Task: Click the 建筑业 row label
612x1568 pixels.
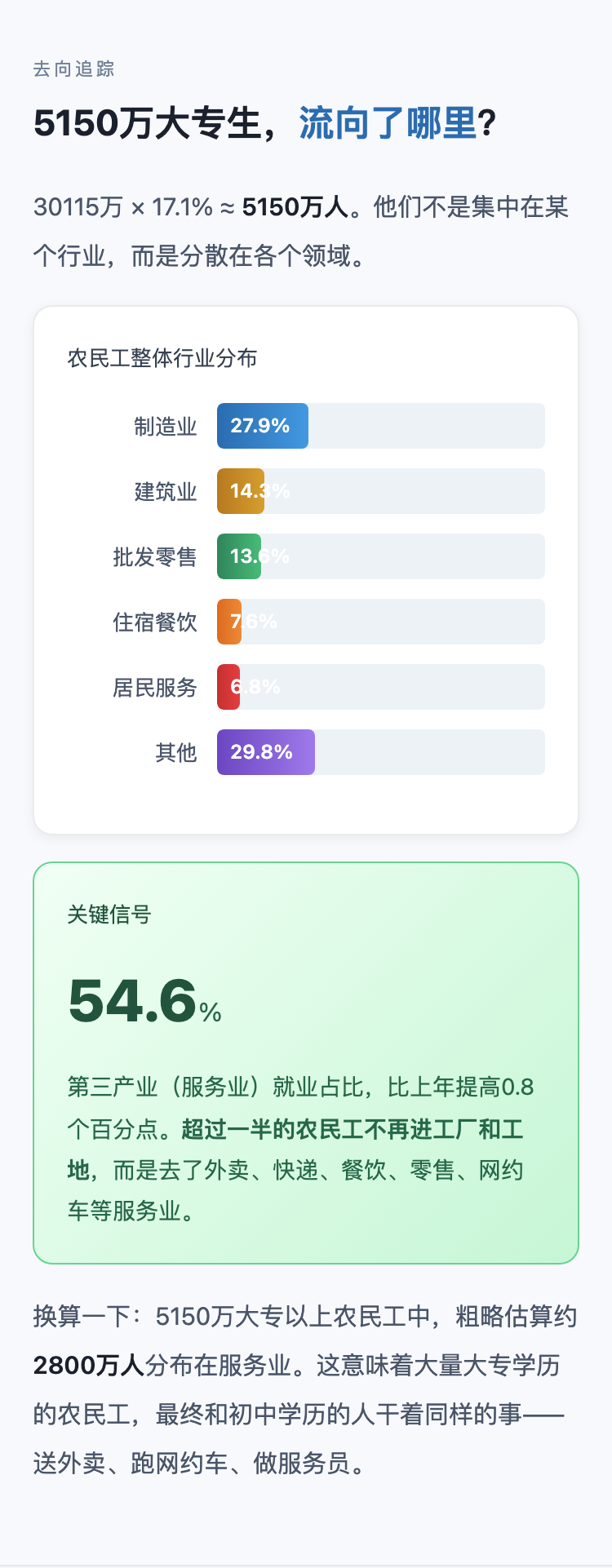Action: pos(166,492)
